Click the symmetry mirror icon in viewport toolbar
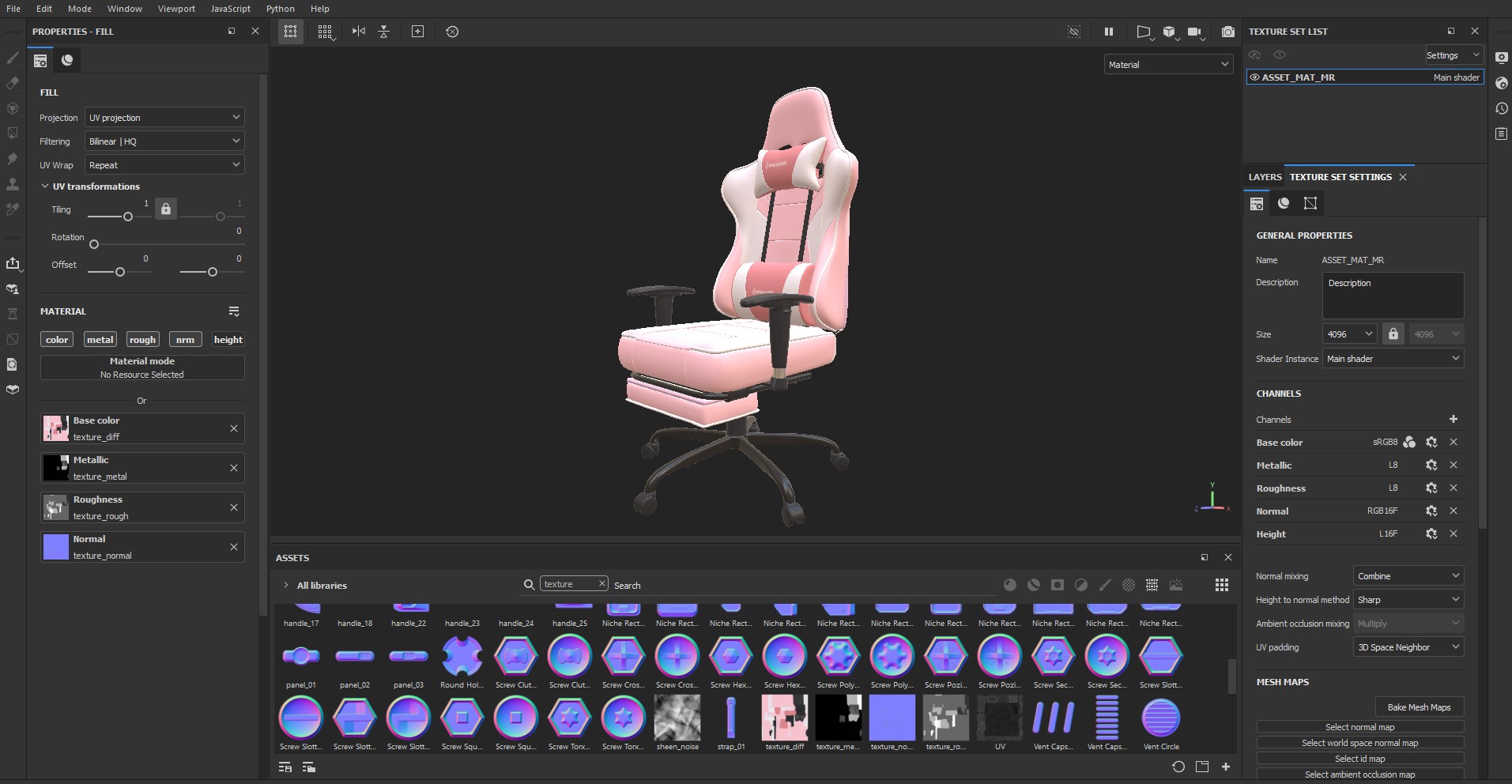 (359, 32)
